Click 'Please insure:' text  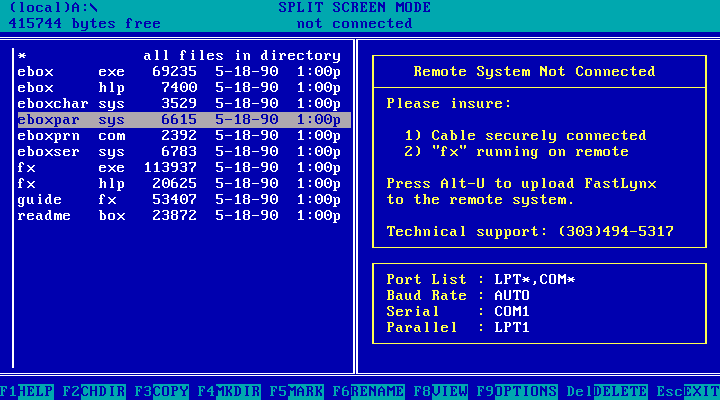449,104
